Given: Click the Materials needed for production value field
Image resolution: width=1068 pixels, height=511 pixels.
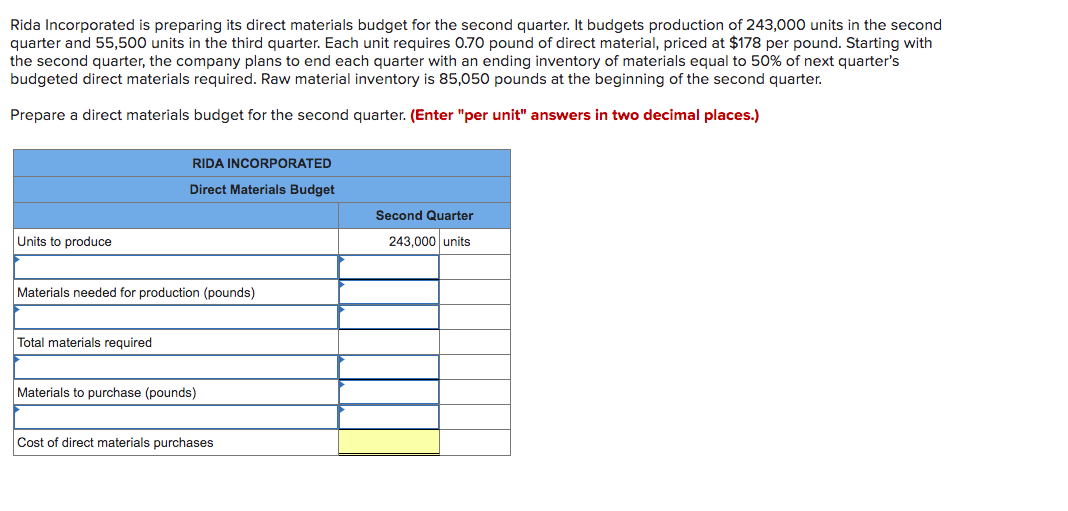Looking at the screenshot, I should pos(389,292).
